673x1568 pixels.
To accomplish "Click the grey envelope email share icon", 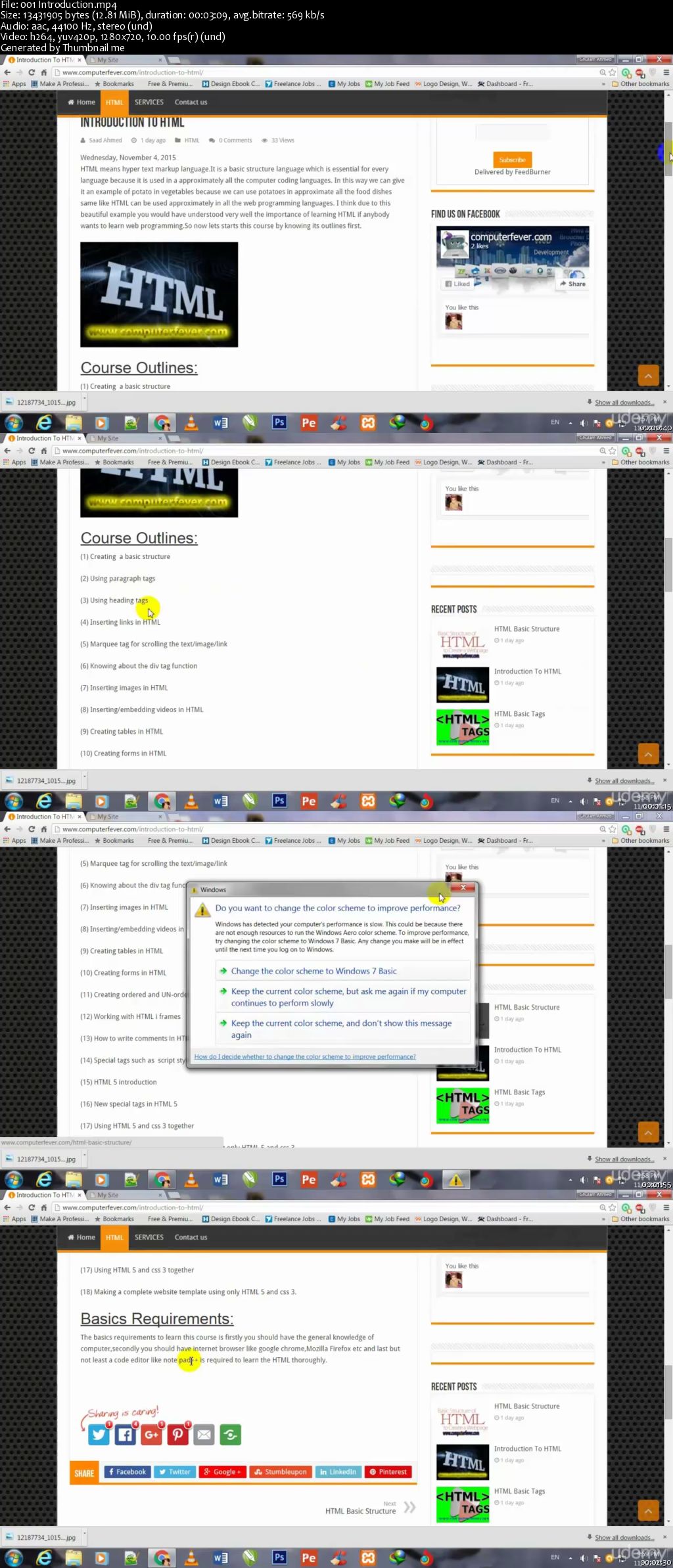I will point(204,1435).
